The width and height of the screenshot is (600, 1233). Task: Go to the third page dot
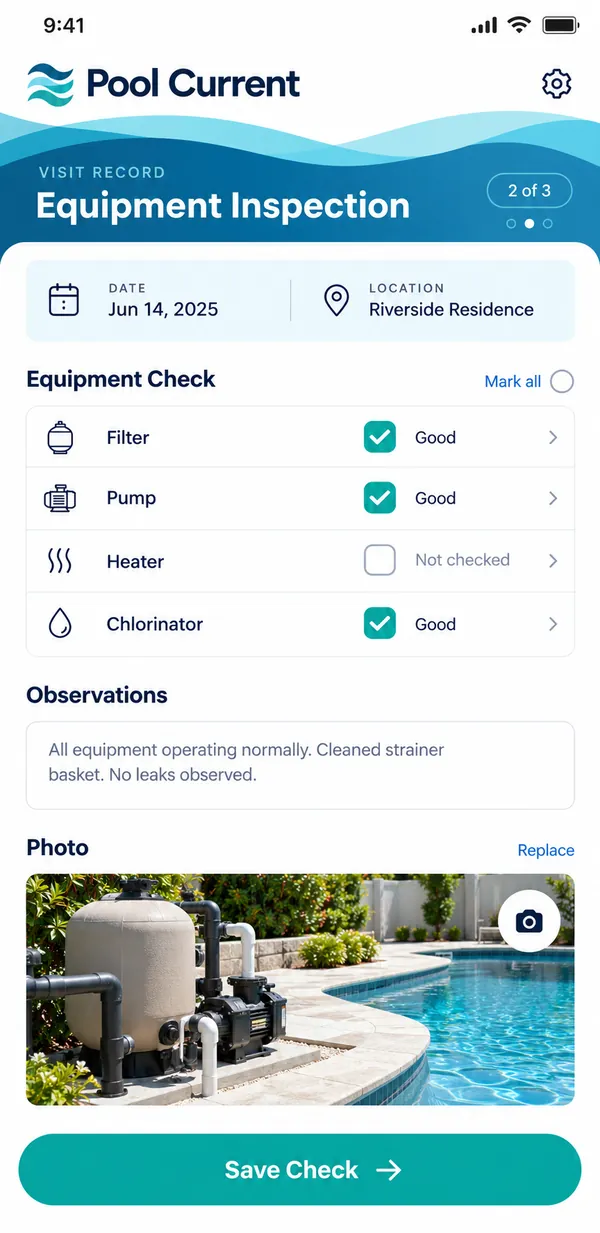pos(547,224)
